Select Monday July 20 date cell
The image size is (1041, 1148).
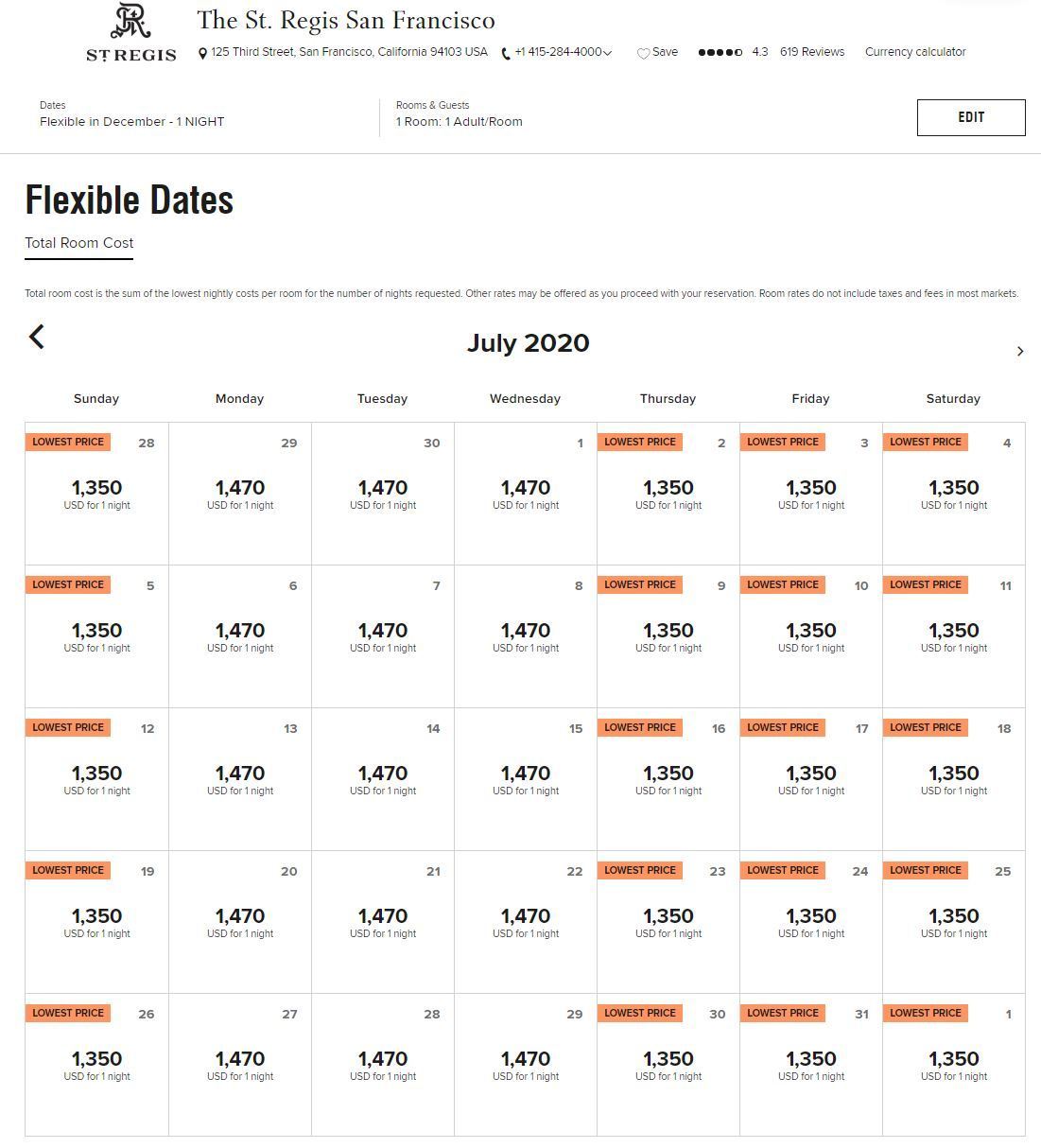pyautogui.click(x=240, y=922)
